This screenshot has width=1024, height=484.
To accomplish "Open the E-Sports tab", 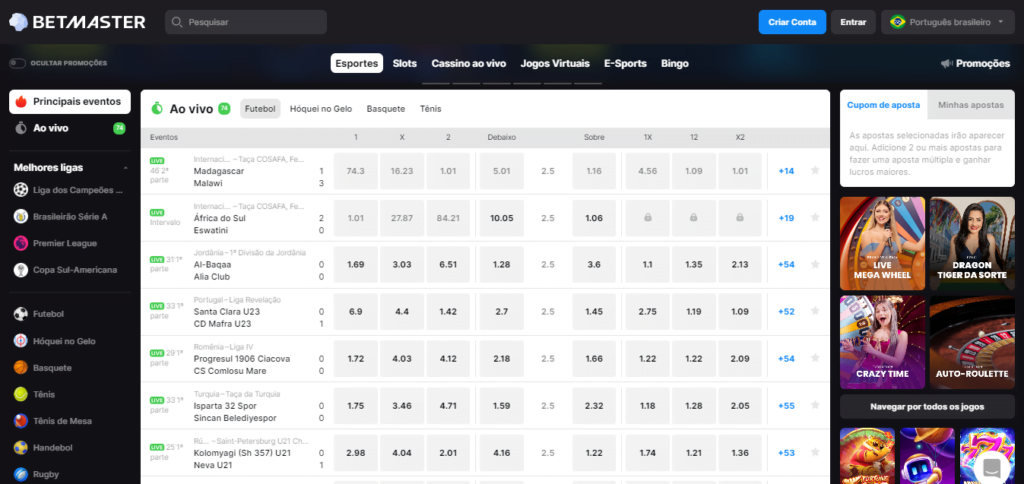I will pos(625,63).
